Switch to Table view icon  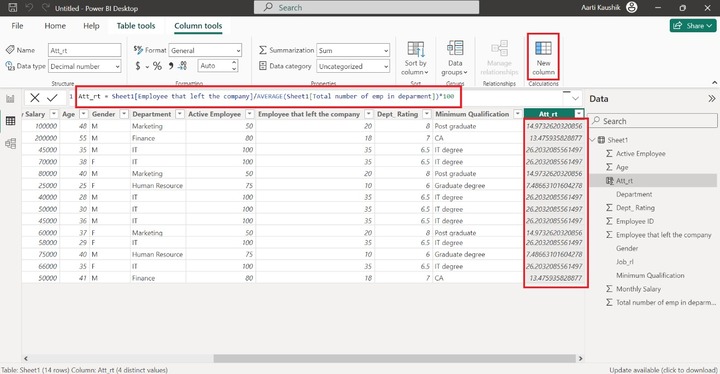pos(10,121)
